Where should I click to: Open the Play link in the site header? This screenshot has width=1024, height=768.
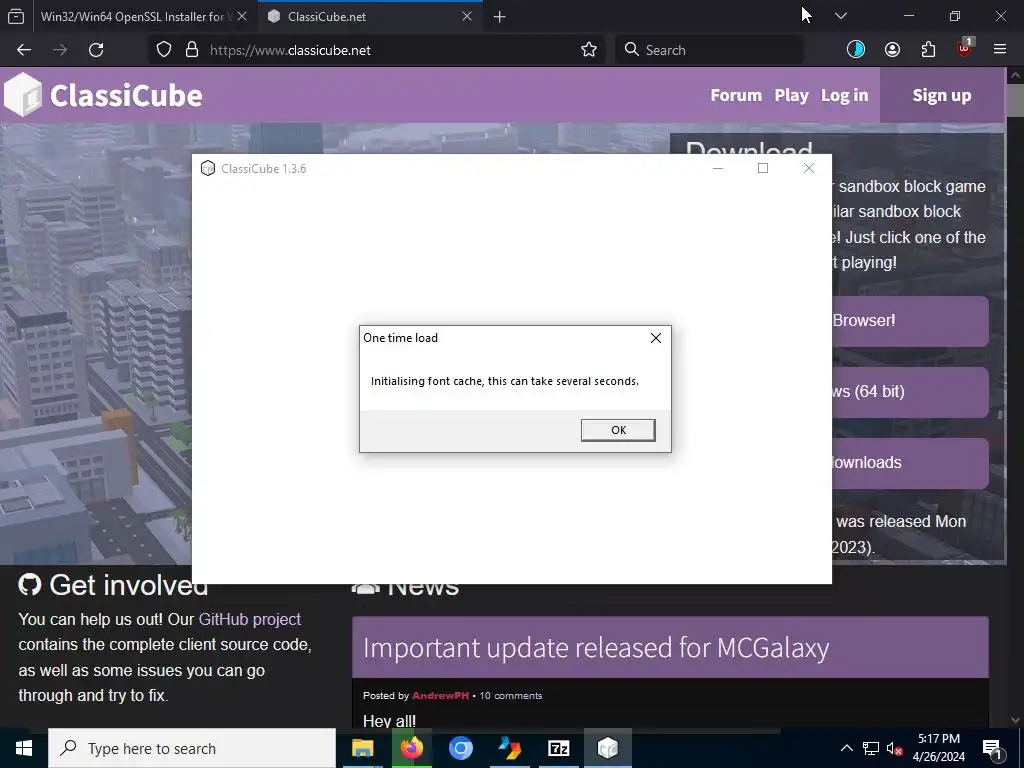792,95
